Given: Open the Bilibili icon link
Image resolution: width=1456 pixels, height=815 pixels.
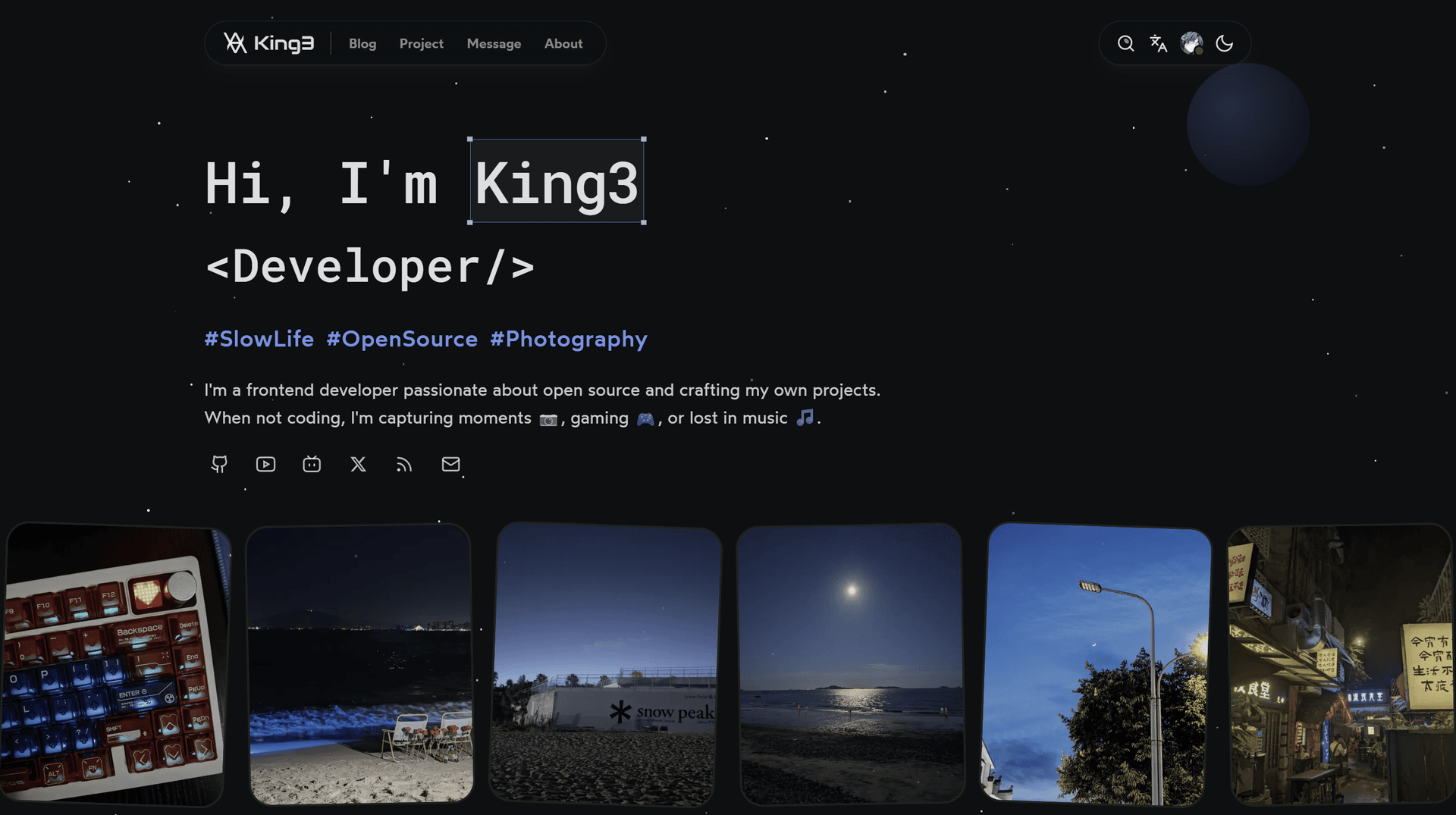Looking at the screenshot, I should click(x=312, y=464).
